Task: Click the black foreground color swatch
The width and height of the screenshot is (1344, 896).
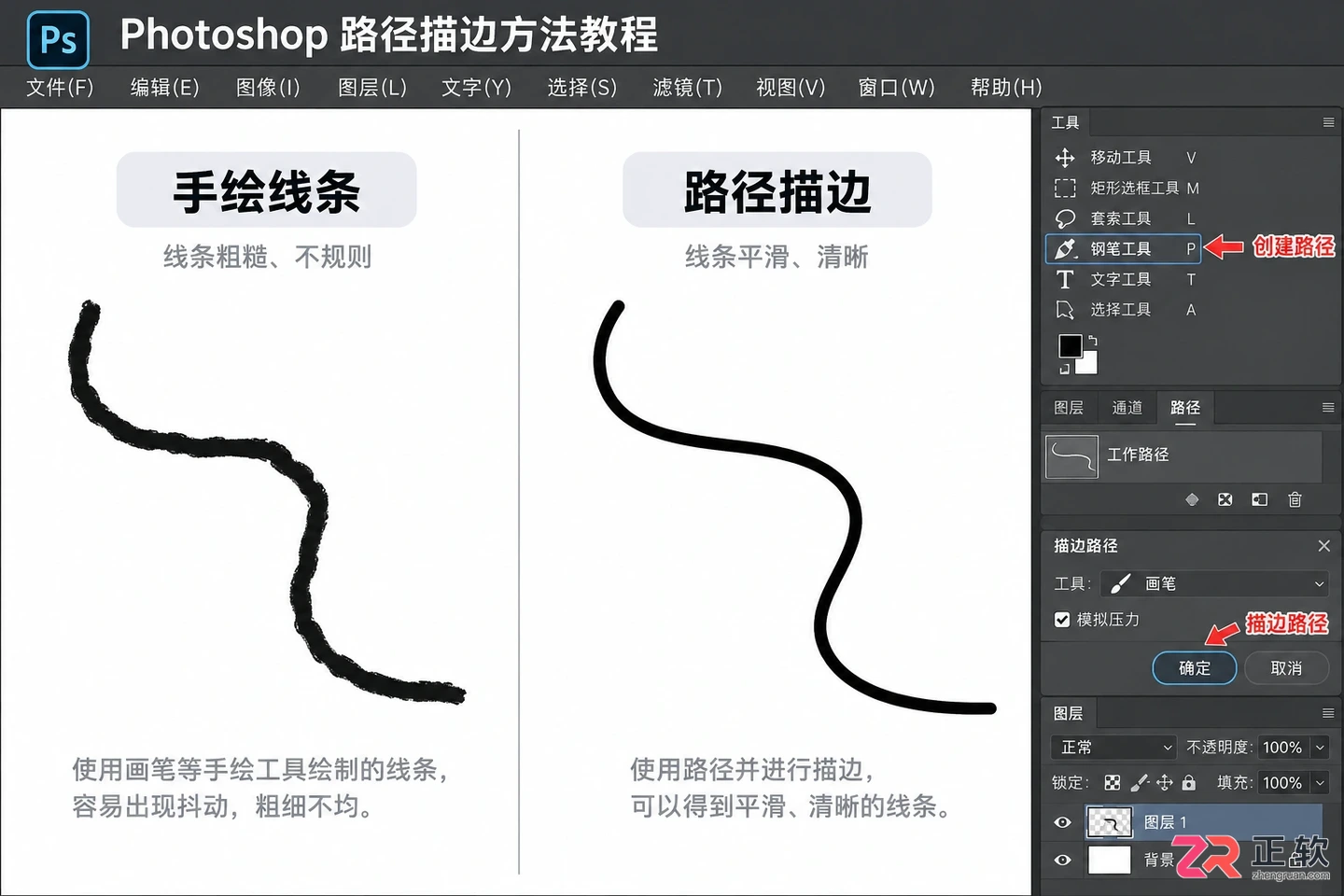Action: pos(1070,345)
